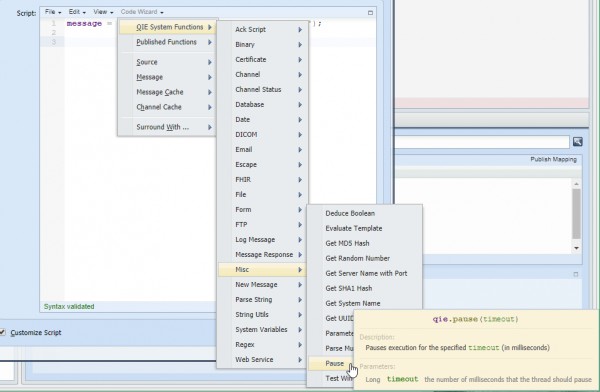Maximize the lower right panel icon
The width and height of the screenshot is (600, 392).
576,274
